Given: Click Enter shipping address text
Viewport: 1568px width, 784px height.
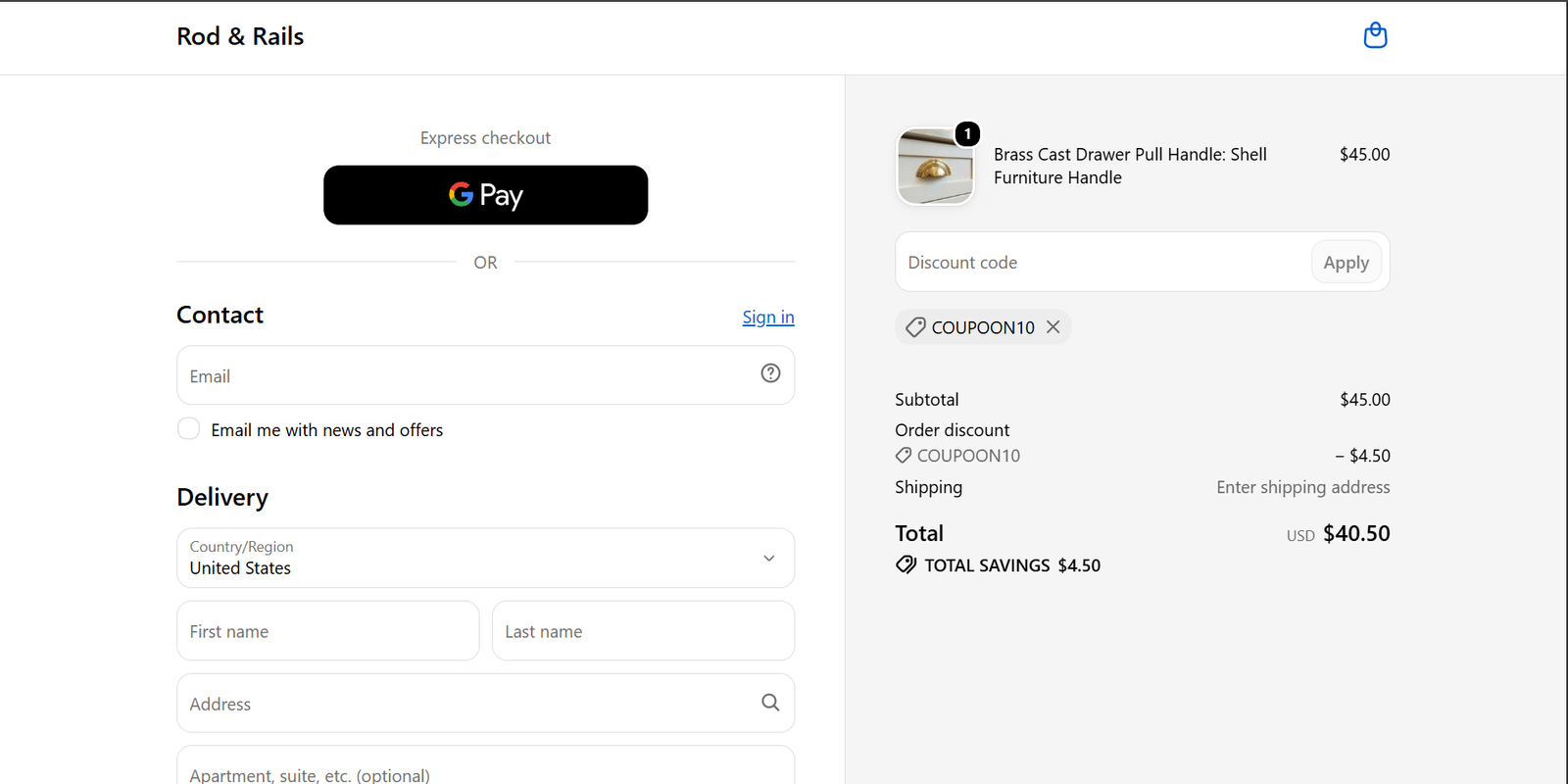Looking at the screenshot, I should click(1303, 487).
